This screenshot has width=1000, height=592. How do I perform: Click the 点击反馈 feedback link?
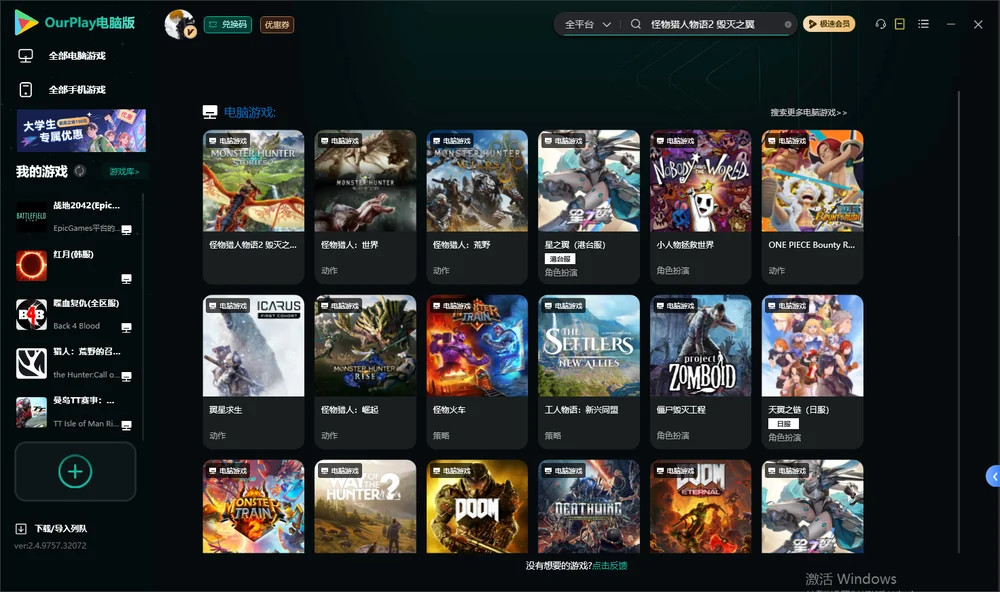610,566
